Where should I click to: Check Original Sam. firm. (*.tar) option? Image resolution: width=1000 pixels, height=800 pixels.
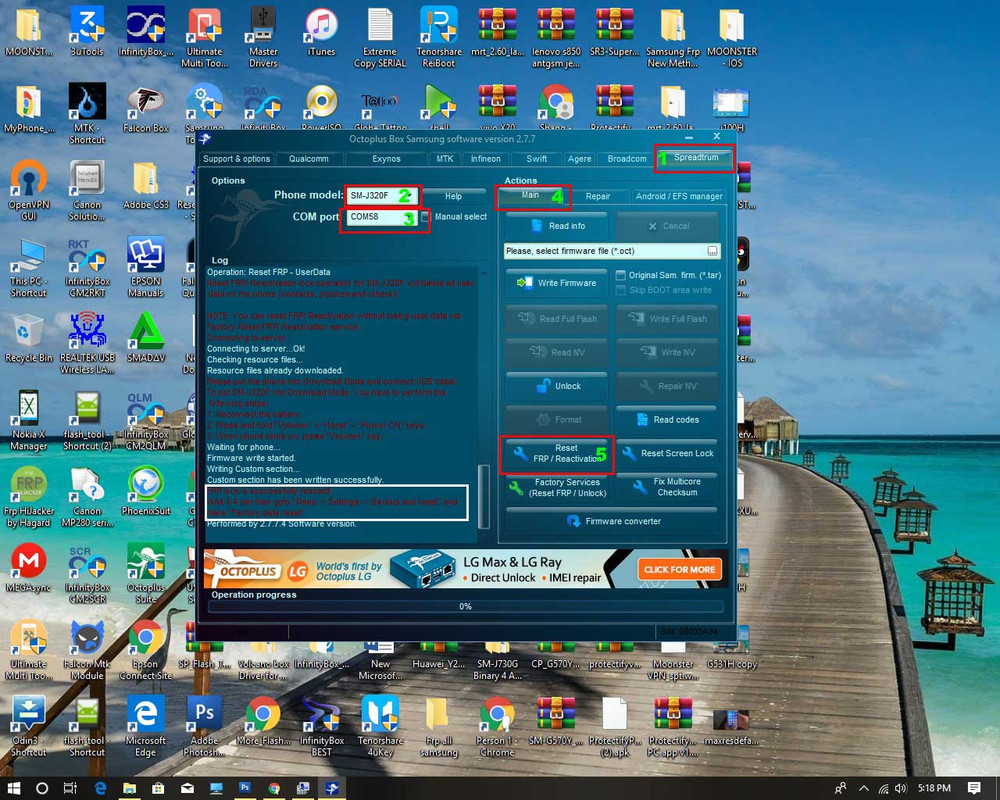(x=620, y=276)
